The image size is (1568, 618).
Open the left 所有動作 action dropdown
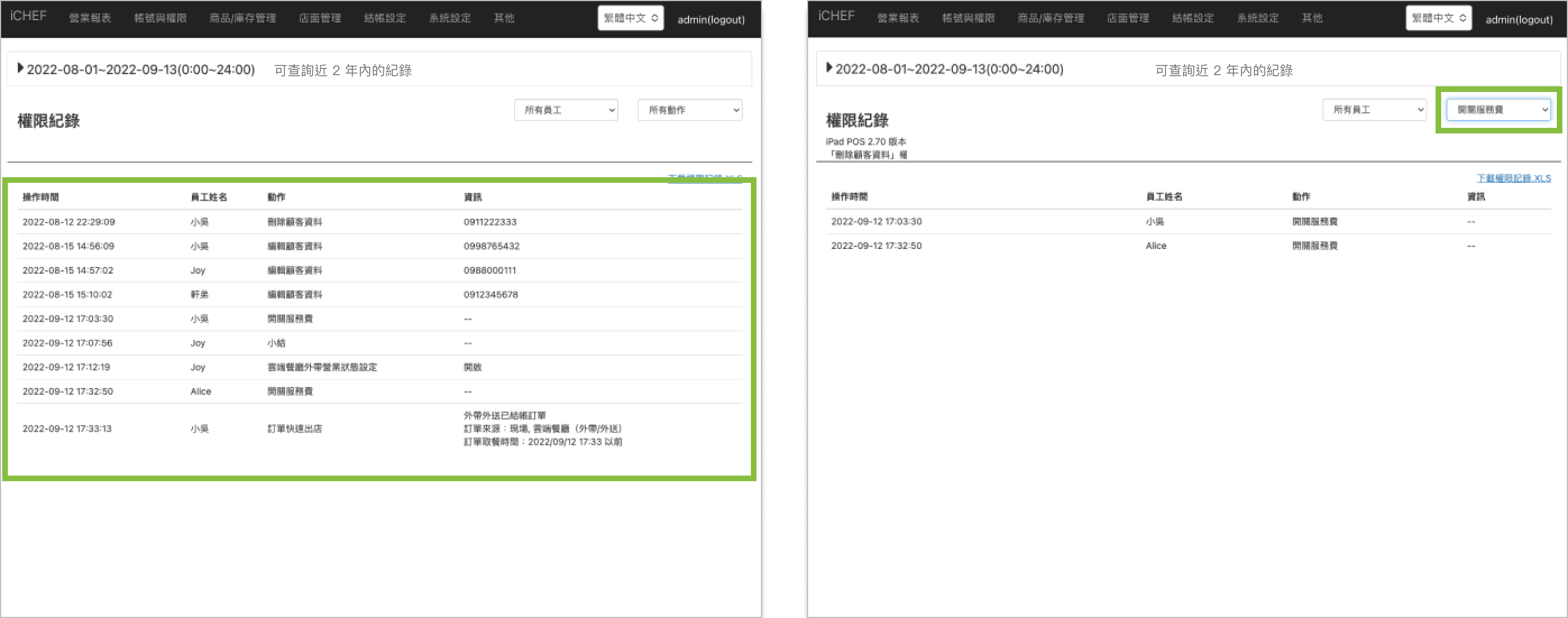coord(690,110)
